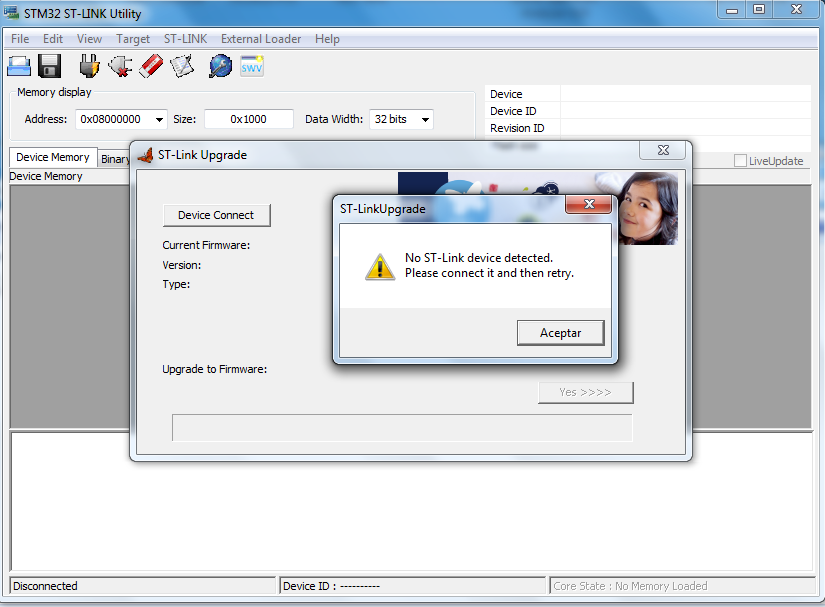Click the Program and verify icon
The image size is (825, 607).
click(x=182, y=66)
